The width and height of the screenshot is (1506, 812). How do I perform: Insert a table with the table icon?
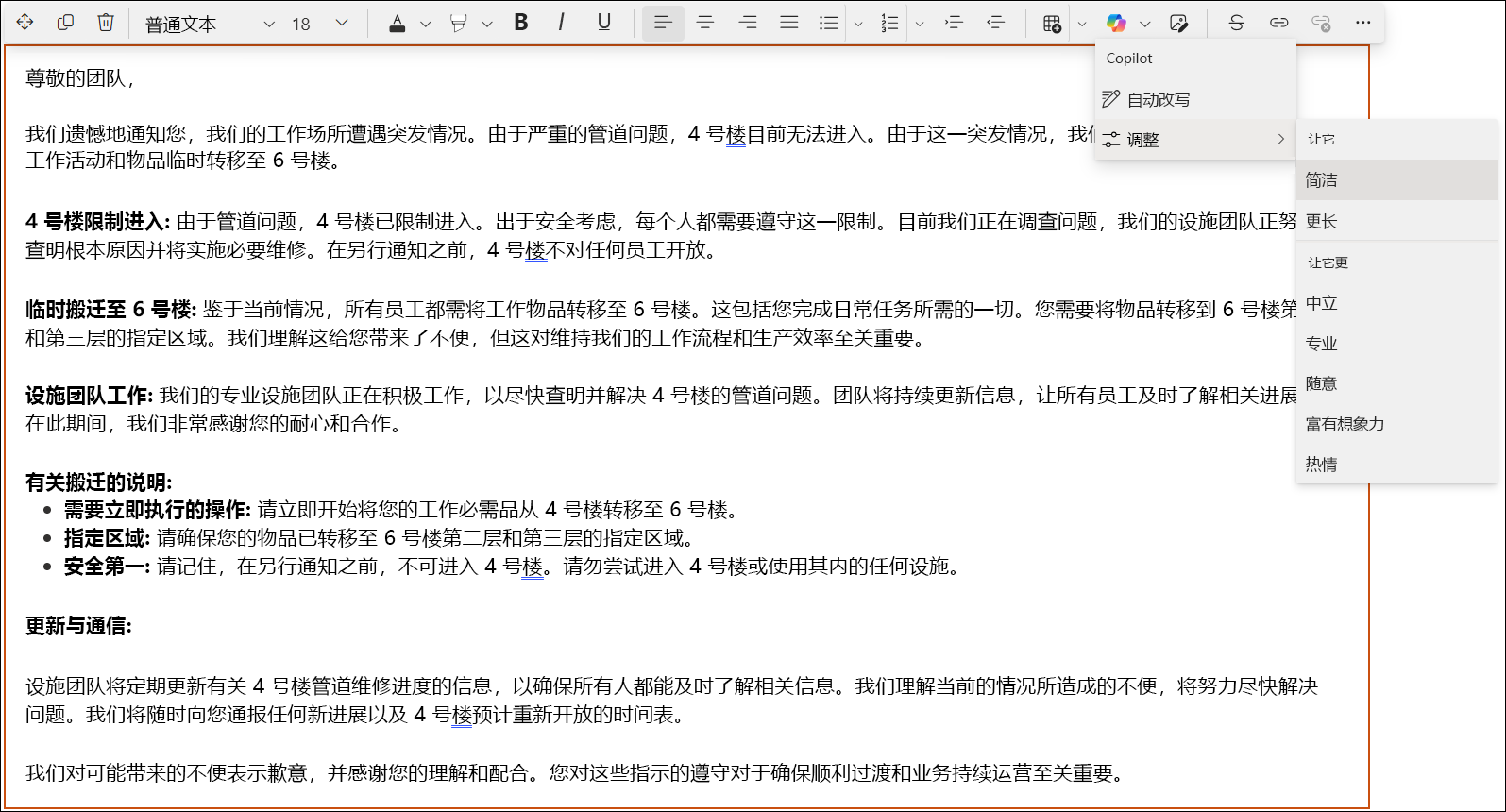tap(1052, 24)
